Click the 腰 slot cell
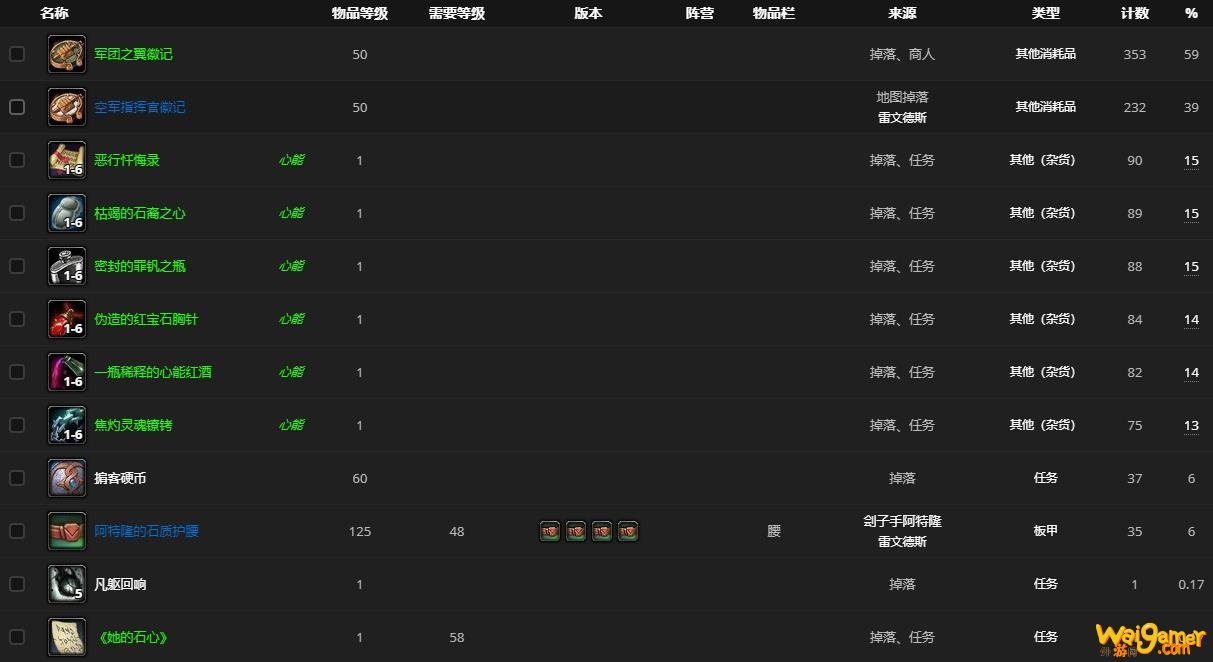 774,531
